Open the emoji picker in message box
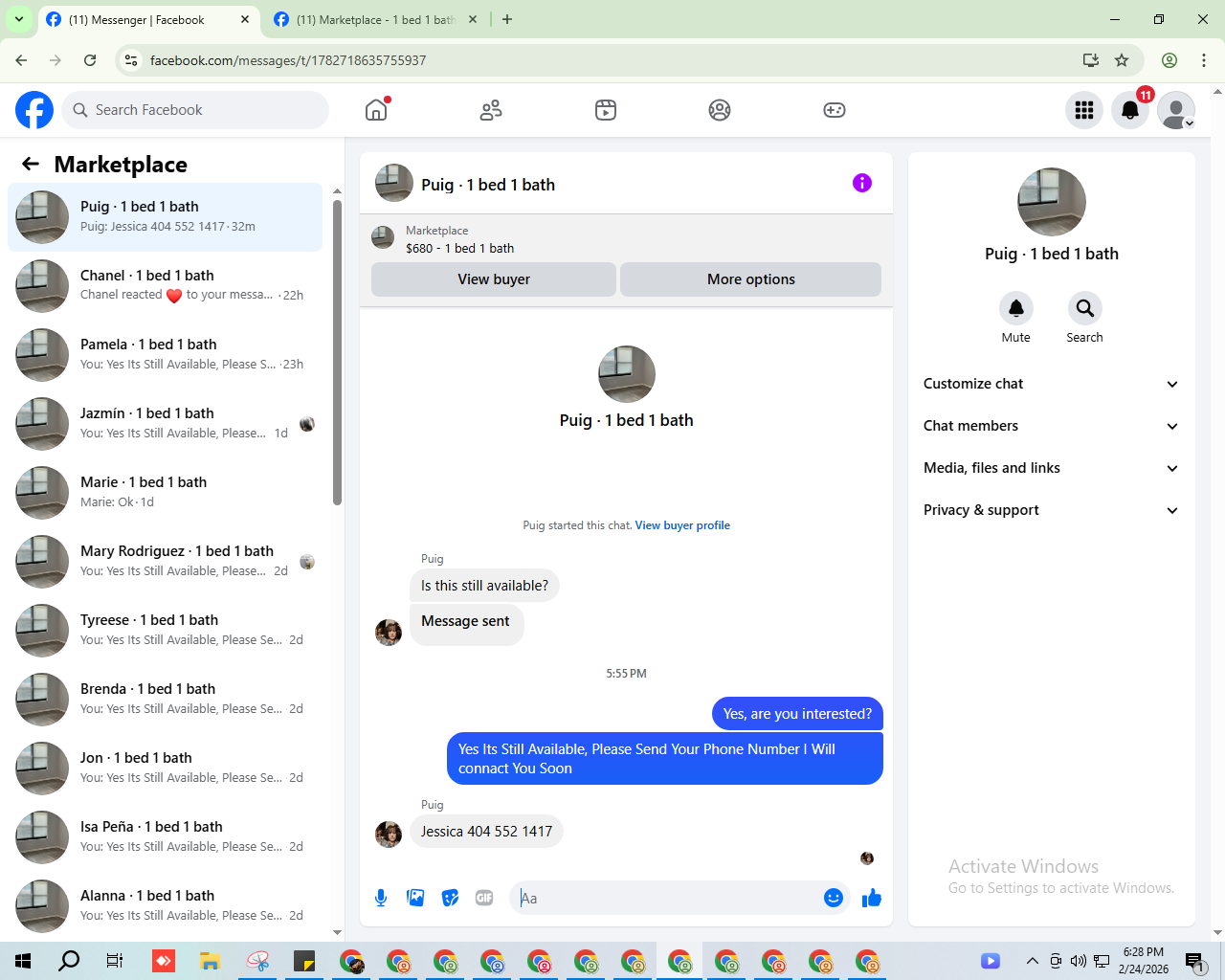The height and width of the screenshot is (980, 1225). 834,898
